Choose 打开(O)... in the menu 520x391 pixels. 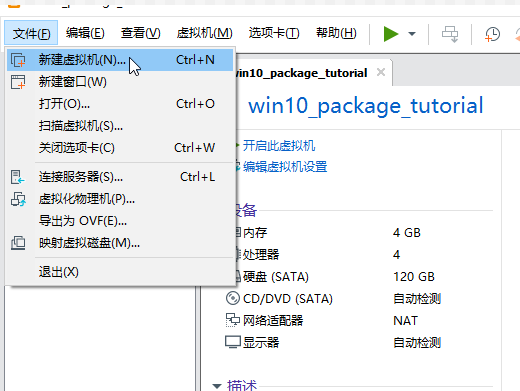click(x=120, y=104)
